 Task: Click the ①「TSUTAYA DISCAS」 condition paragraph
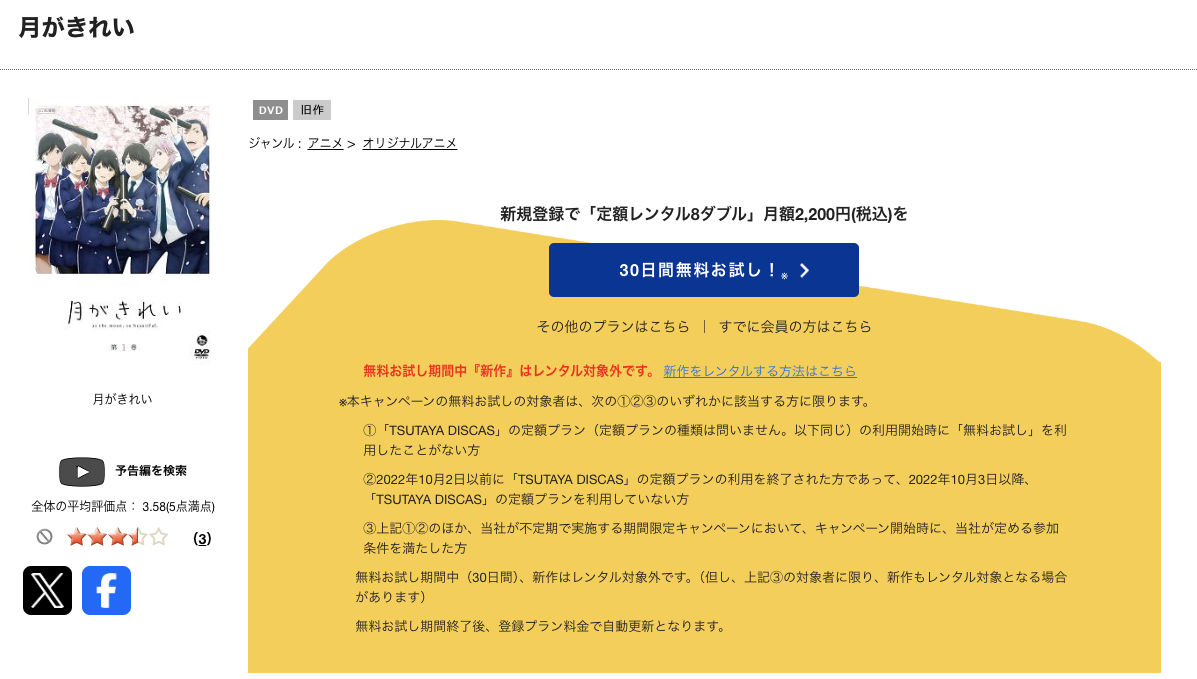(x=715, y=440)
